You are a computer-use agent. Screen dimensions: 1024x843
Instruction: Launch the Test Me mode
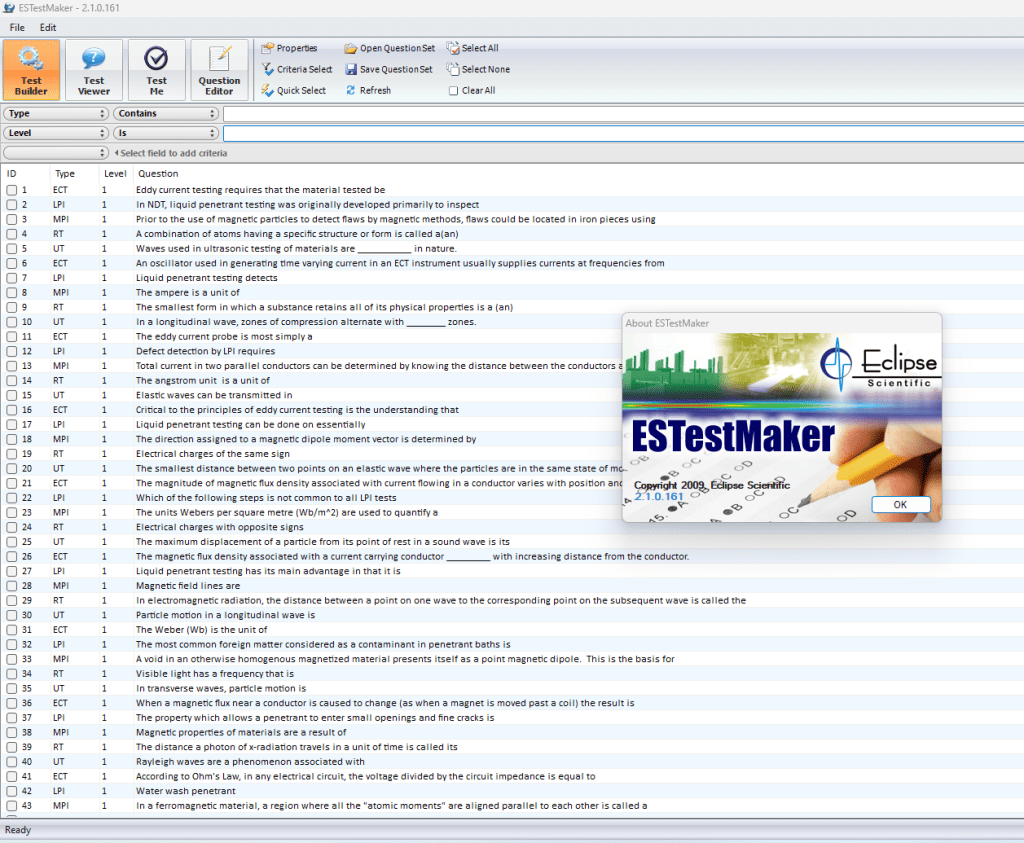157,69
